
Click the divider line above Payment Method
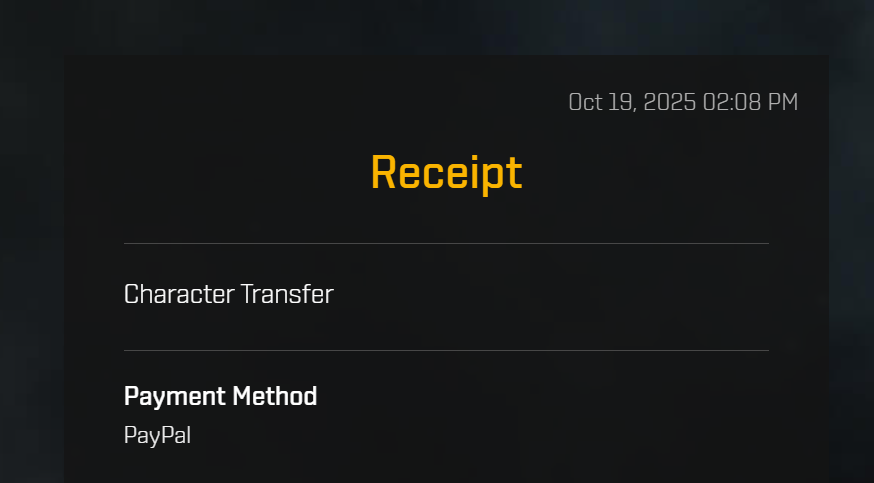coord(446,350)
